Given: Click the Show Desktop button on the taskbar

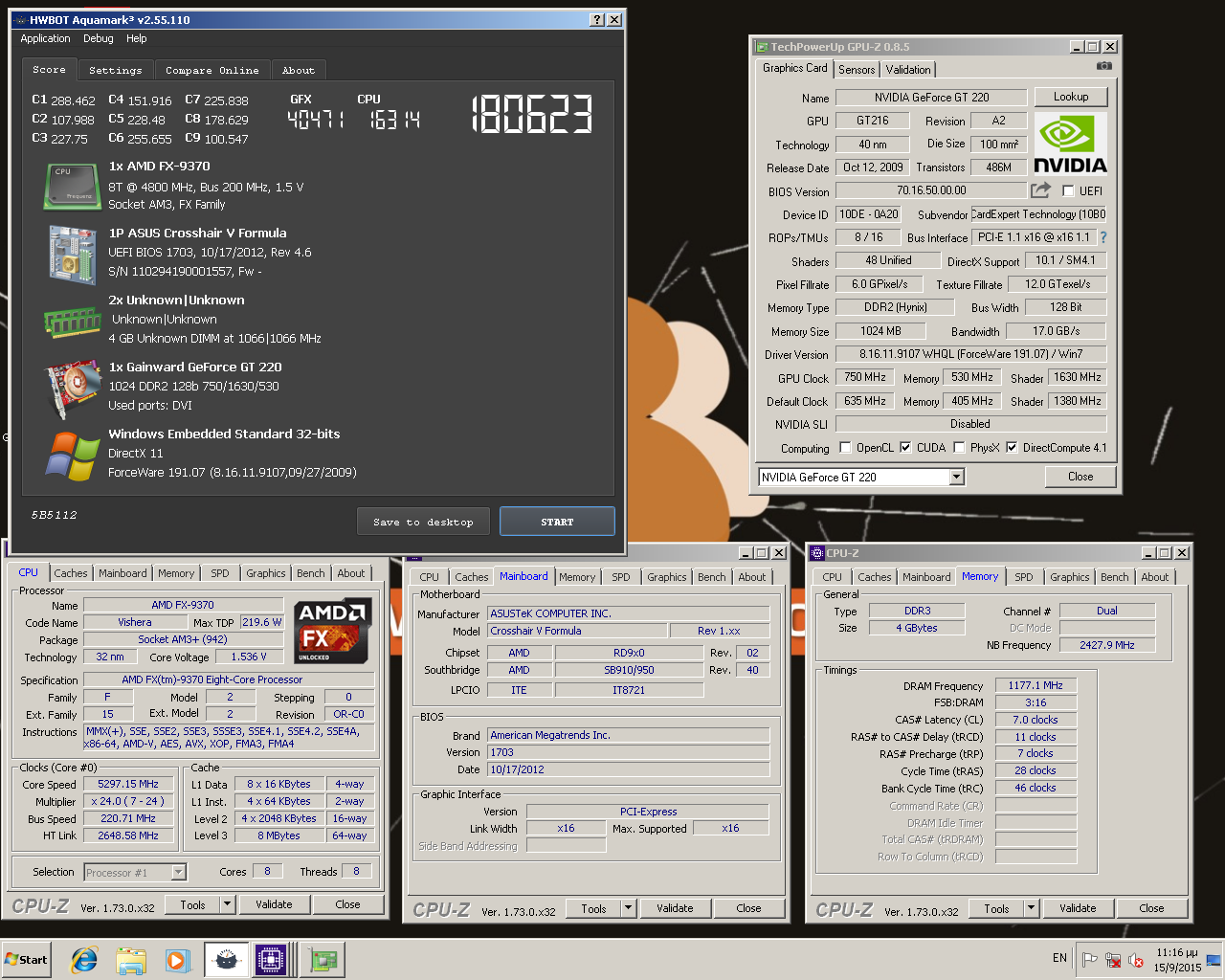Looking at the screenshot, I should point(1214,960).
